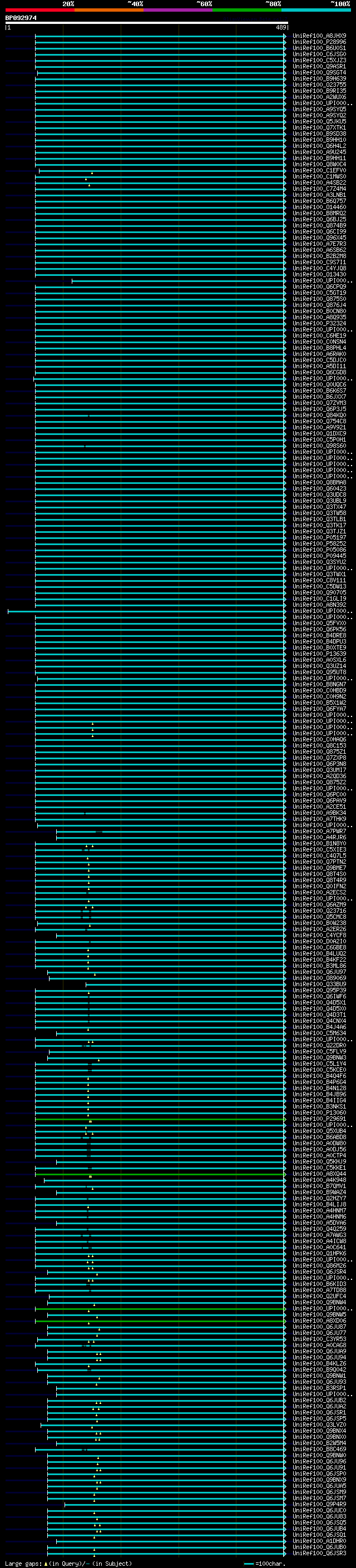The height and width of the screenshot is (1568, 356).
Task: Open hit UniRef100_B9RI35
Action: click(x=319, y=91)
